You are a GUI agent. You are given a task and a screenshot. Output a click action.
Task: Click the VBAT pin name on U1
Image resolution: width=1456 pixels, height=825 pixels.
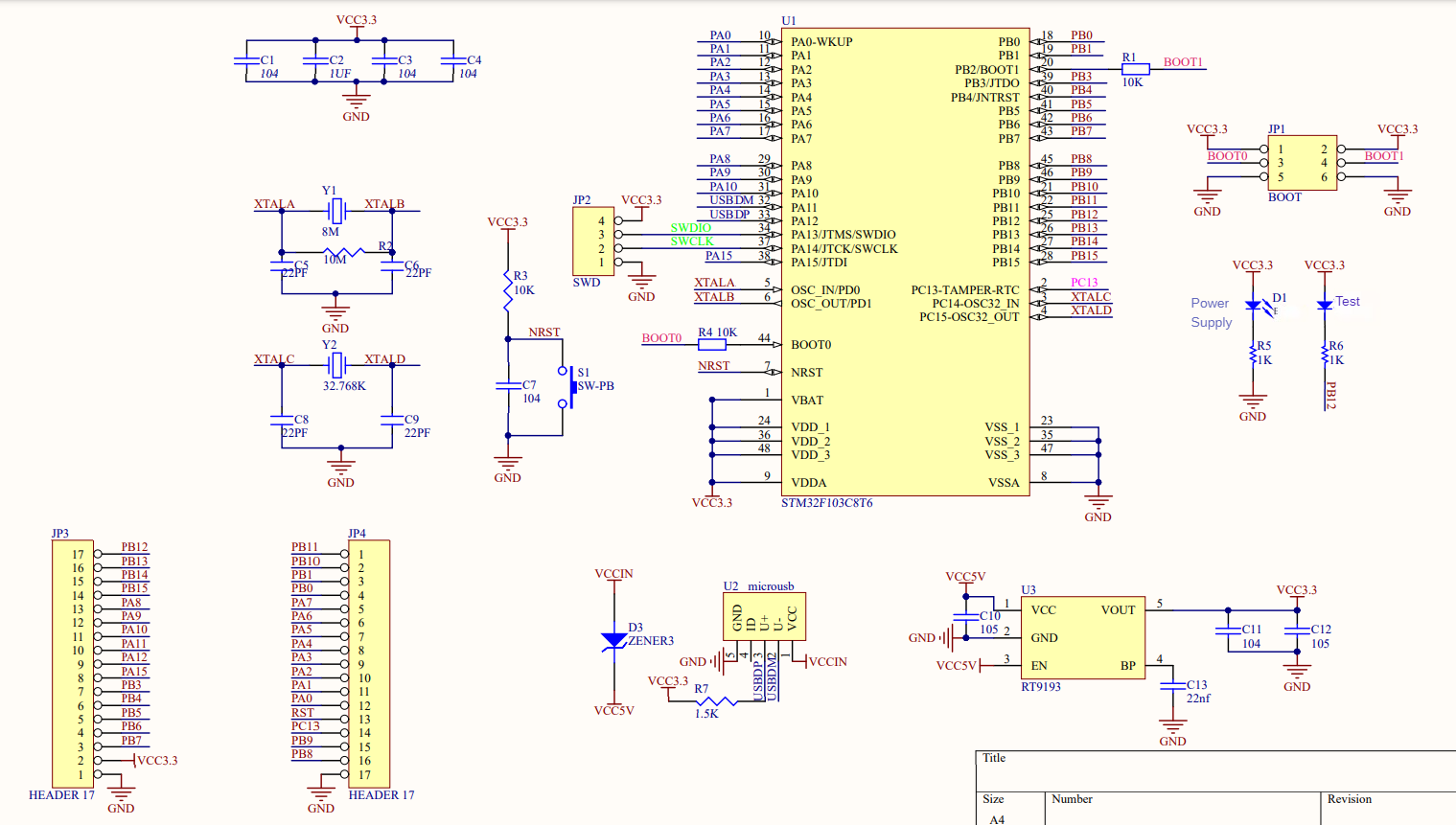[x=807, y=401]
